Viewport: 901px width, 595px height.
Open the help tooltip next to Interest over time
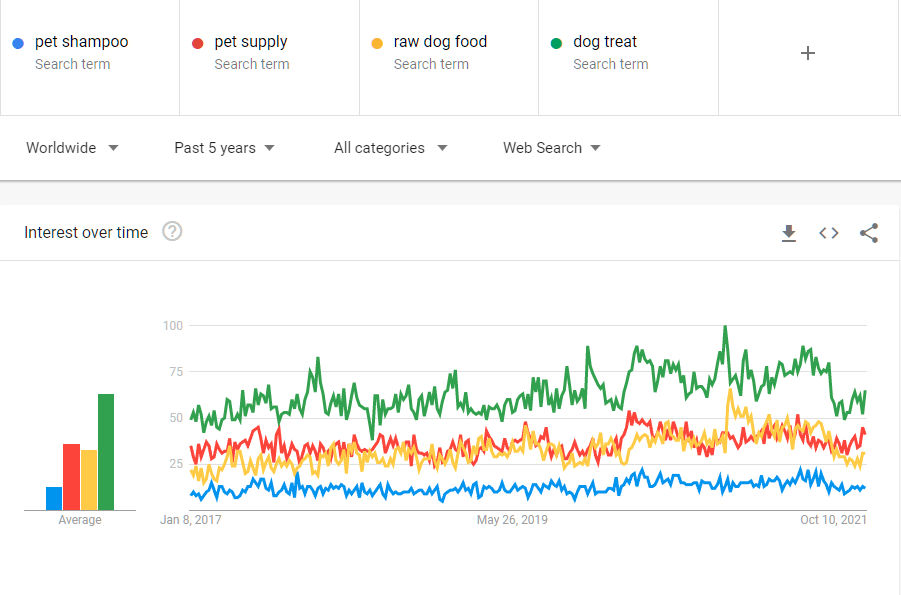(x=171, y=231)
